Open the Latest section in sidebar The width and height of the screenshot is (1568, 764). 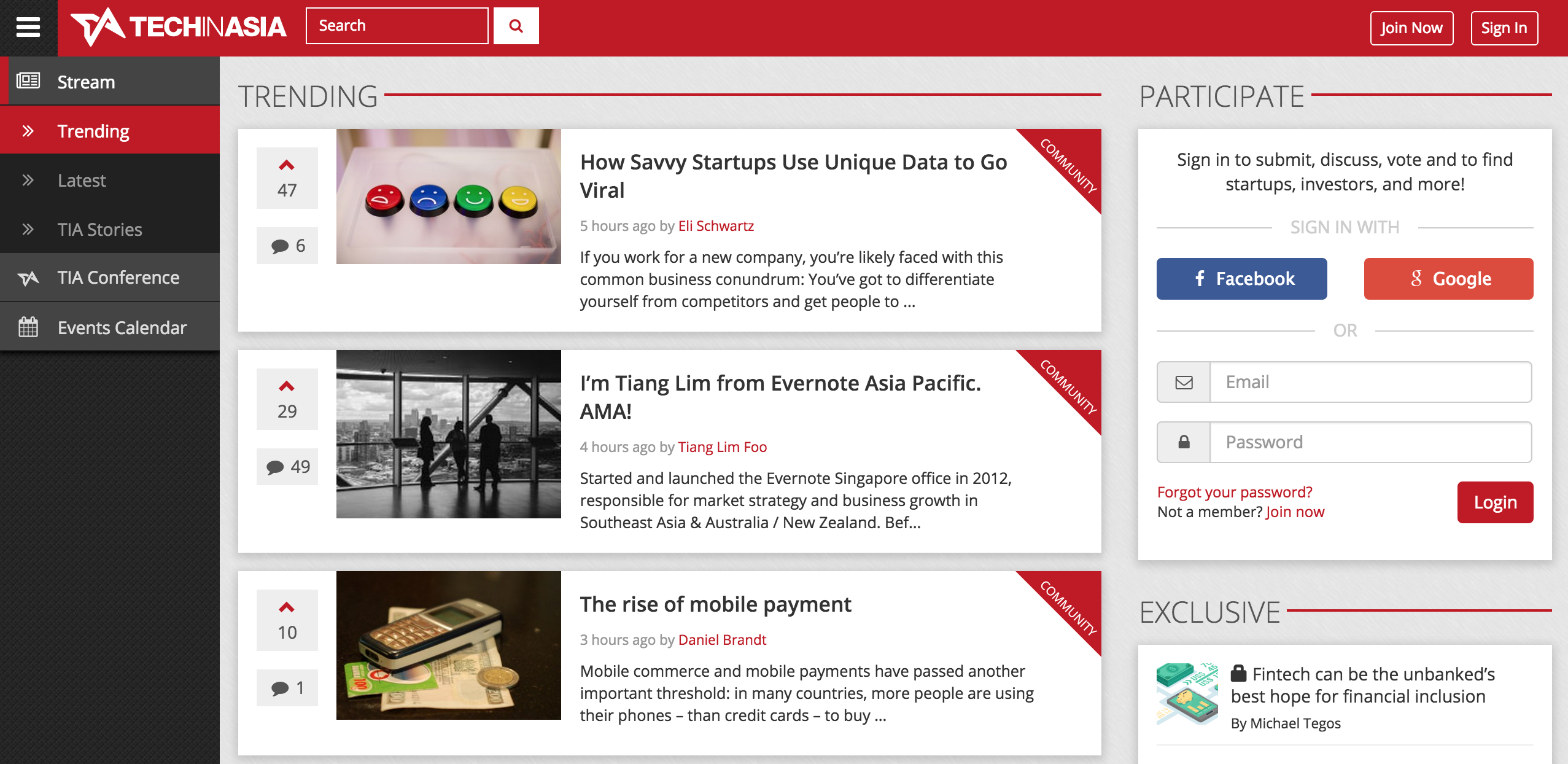(x=82, y=180)
